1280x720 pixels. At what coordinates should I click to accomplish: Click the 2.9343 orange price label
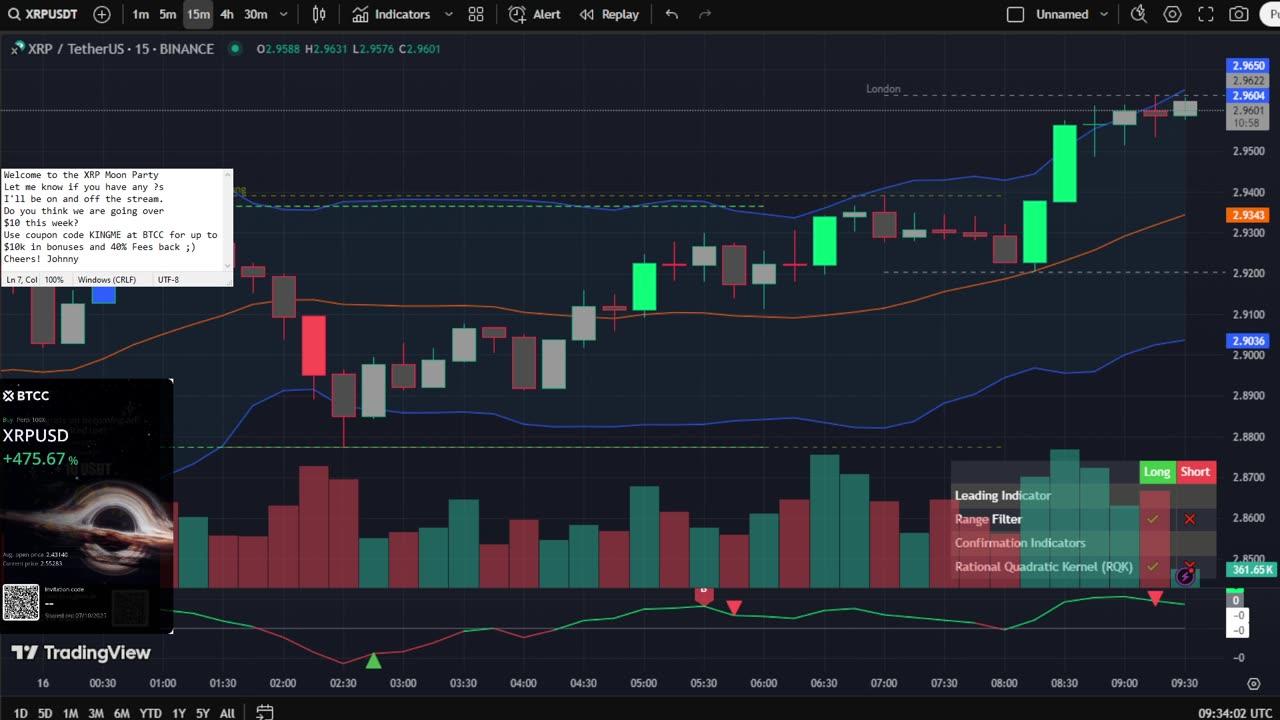pyautogui.click(x=1246, y=215)
